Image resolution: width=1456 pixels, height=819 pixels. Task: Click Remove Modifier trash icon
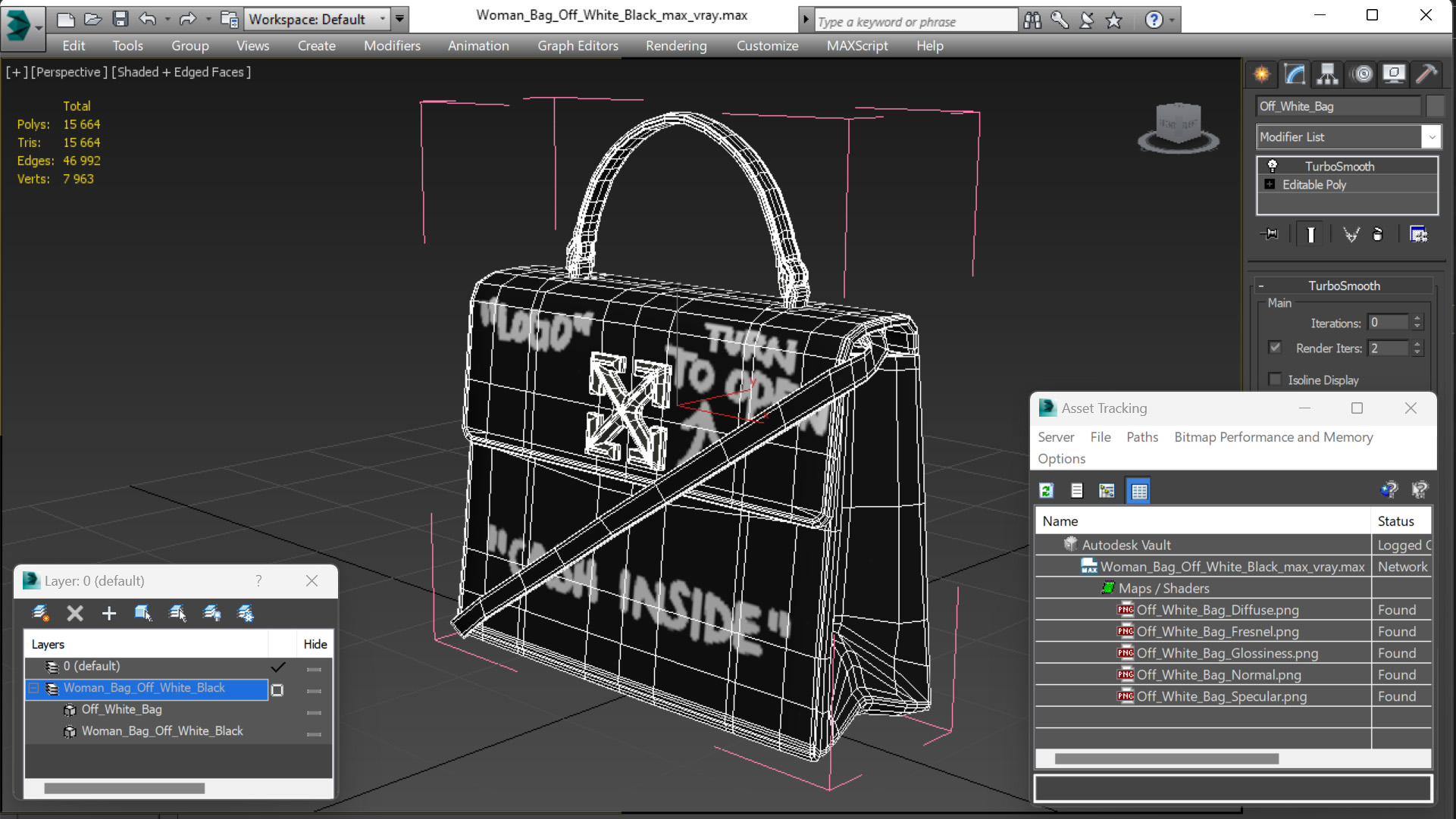(x=1378, y=234)
